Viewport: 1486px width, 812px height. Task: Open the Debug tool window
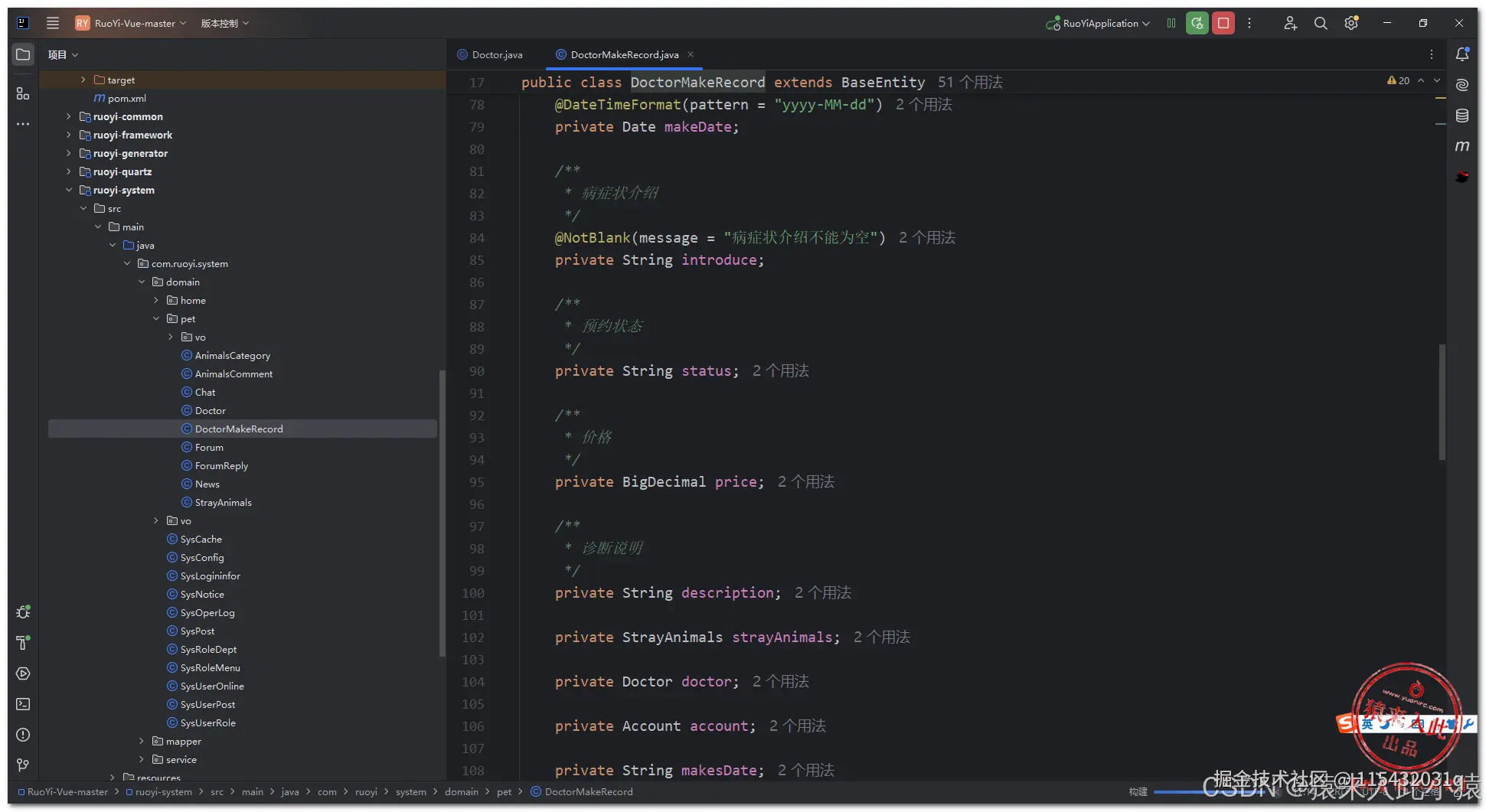[x=23, y=612]
